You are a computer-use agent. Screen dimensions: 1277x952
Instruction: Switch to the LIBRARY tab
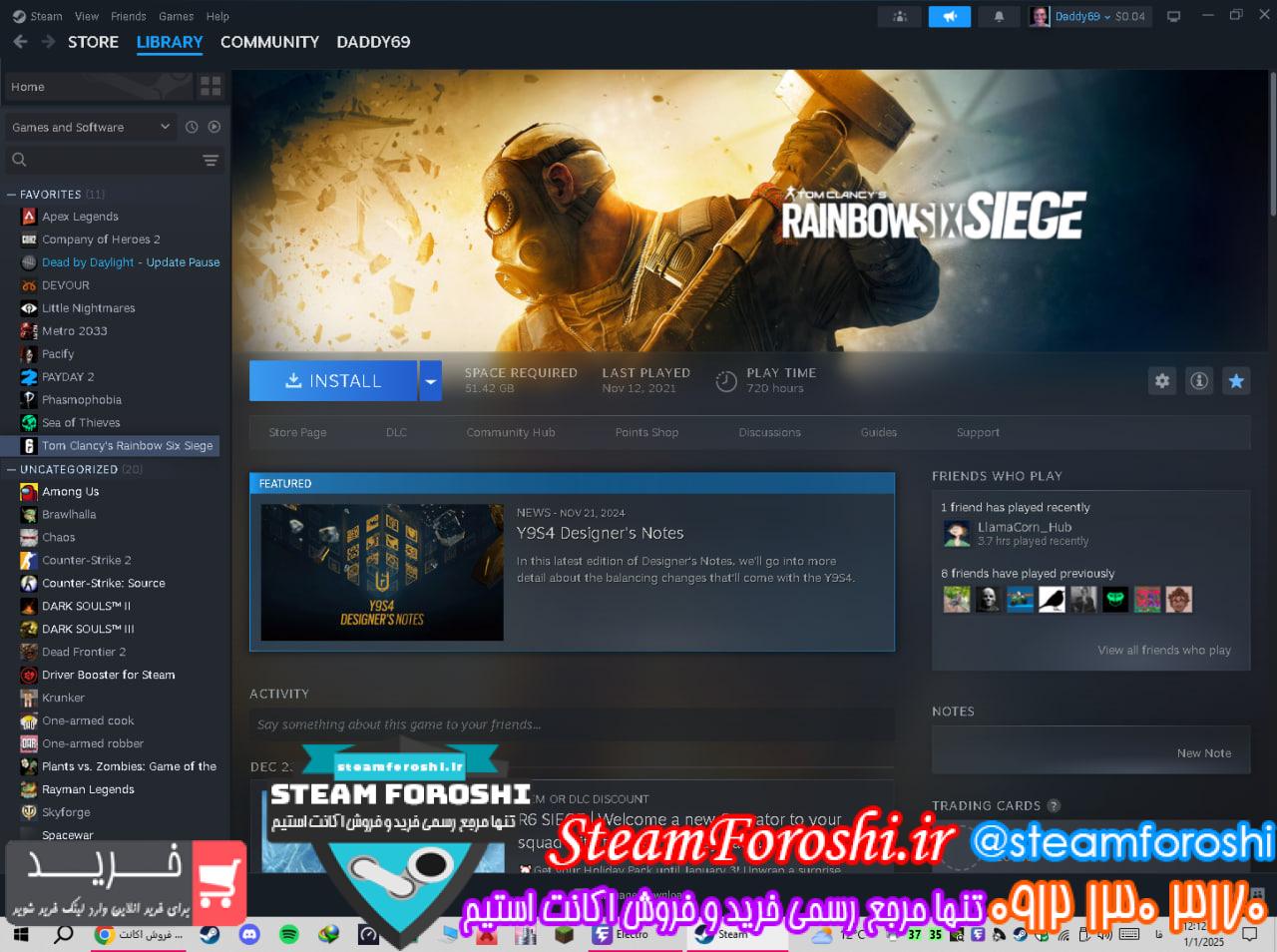pos(170,42)
